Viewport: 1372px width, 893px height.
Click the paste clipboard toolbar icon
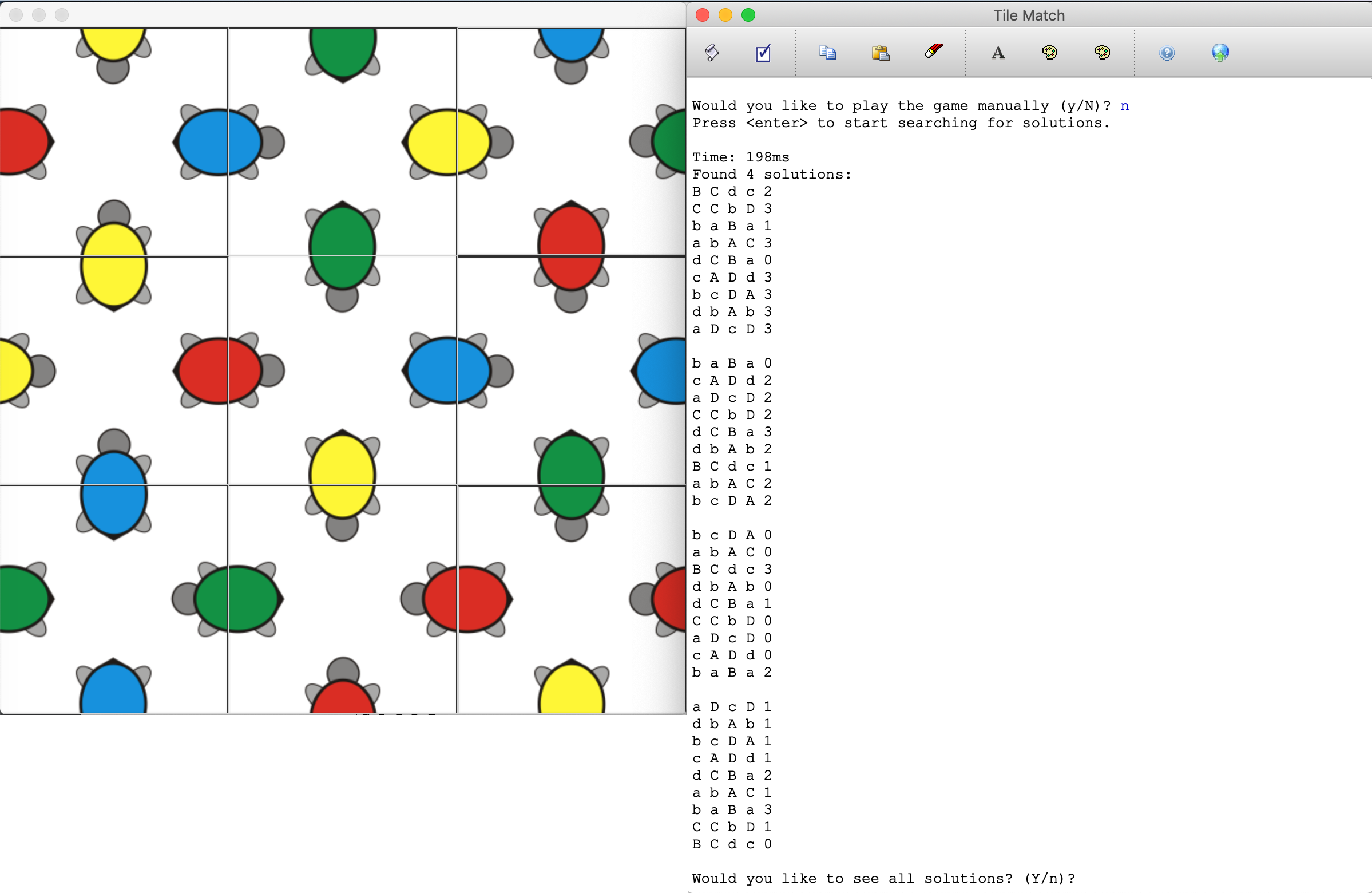click(x=881, y=53)
